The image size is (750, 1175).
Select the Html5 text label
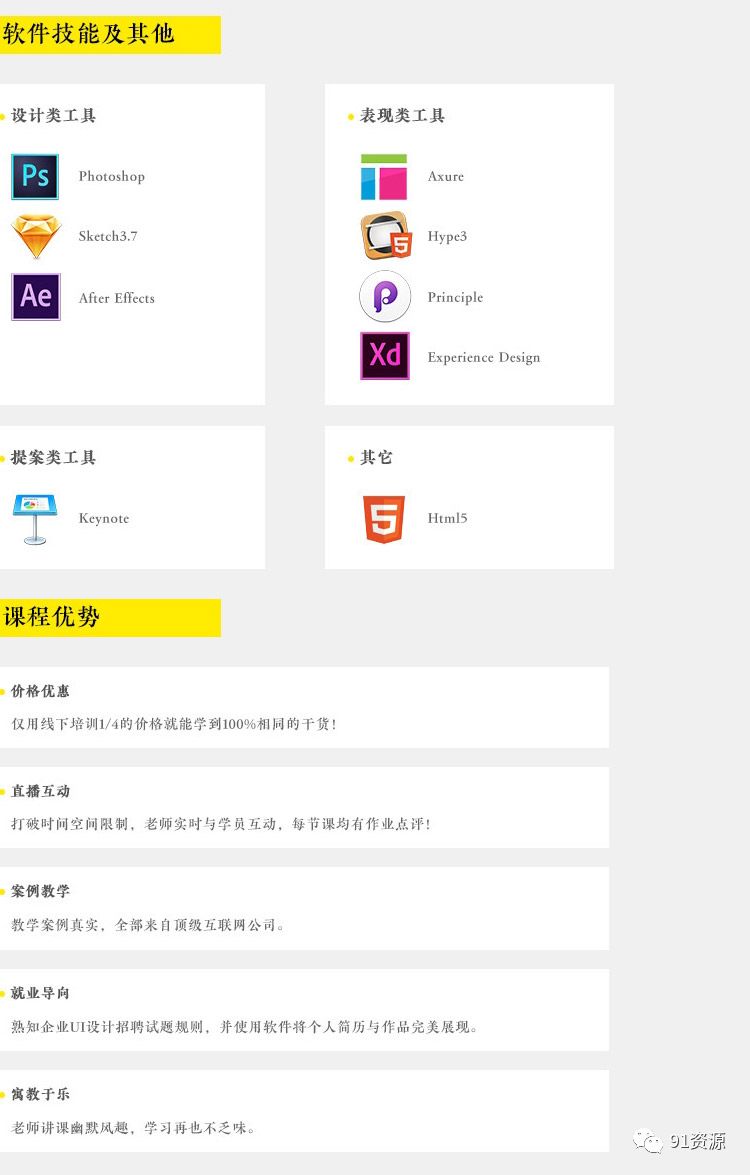pos(447,518)
